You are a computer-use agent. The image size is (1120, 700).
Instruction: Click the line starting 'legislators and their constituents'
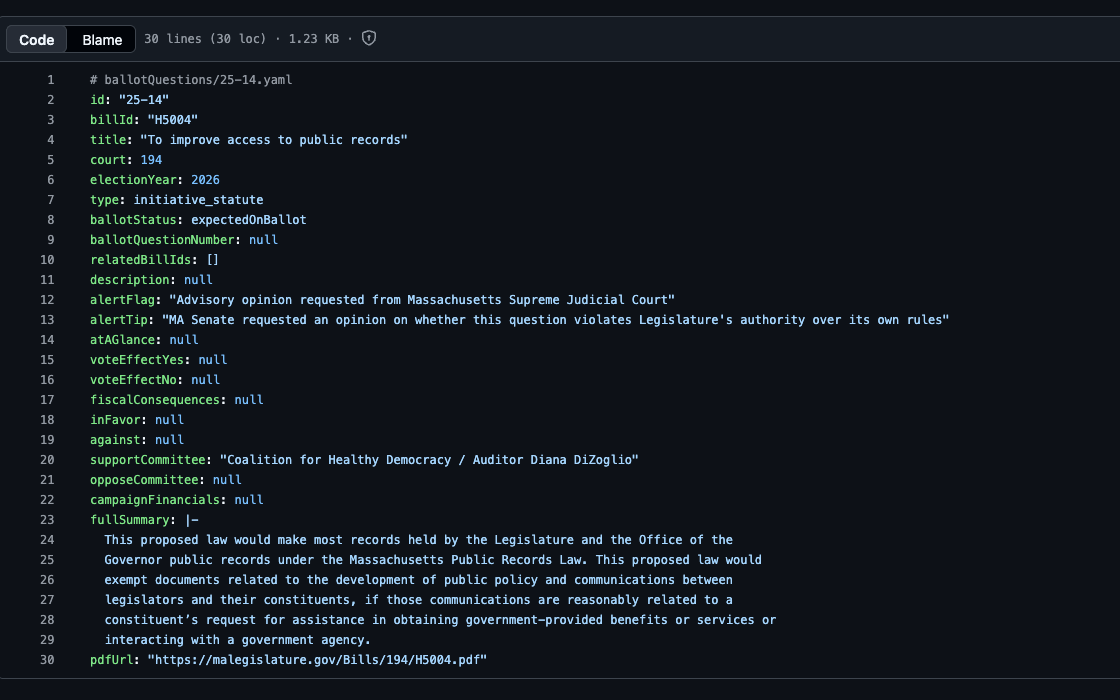click(x=419, y=600)
